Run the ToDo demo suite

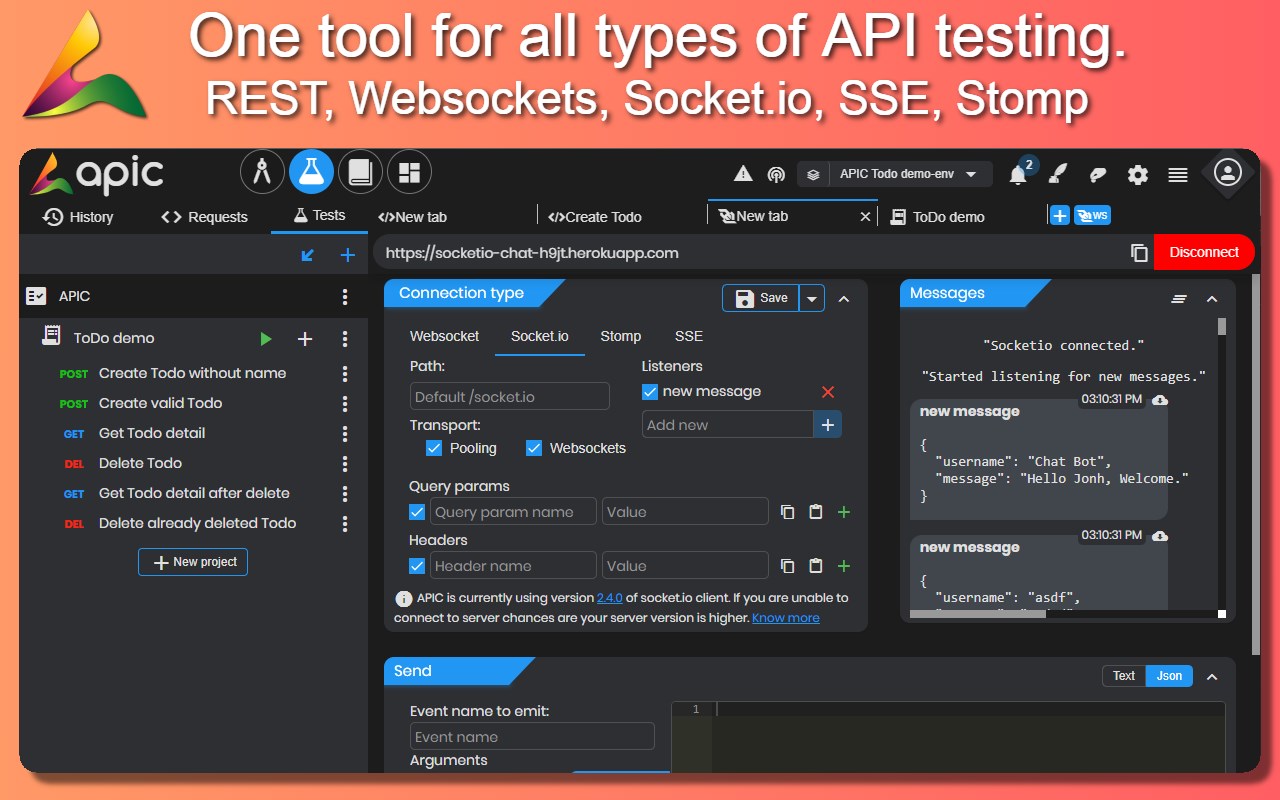(266, 339)
